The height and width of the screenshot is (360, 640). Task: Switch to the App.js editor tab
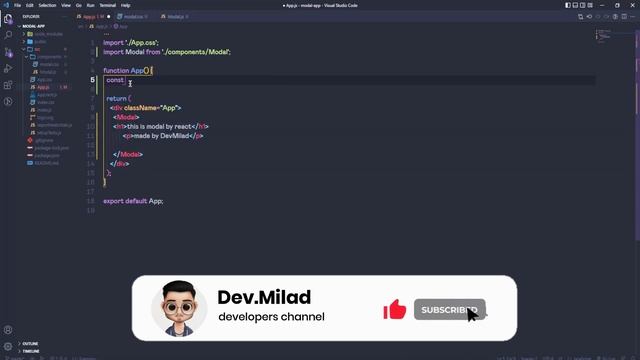tap(93, 17)
